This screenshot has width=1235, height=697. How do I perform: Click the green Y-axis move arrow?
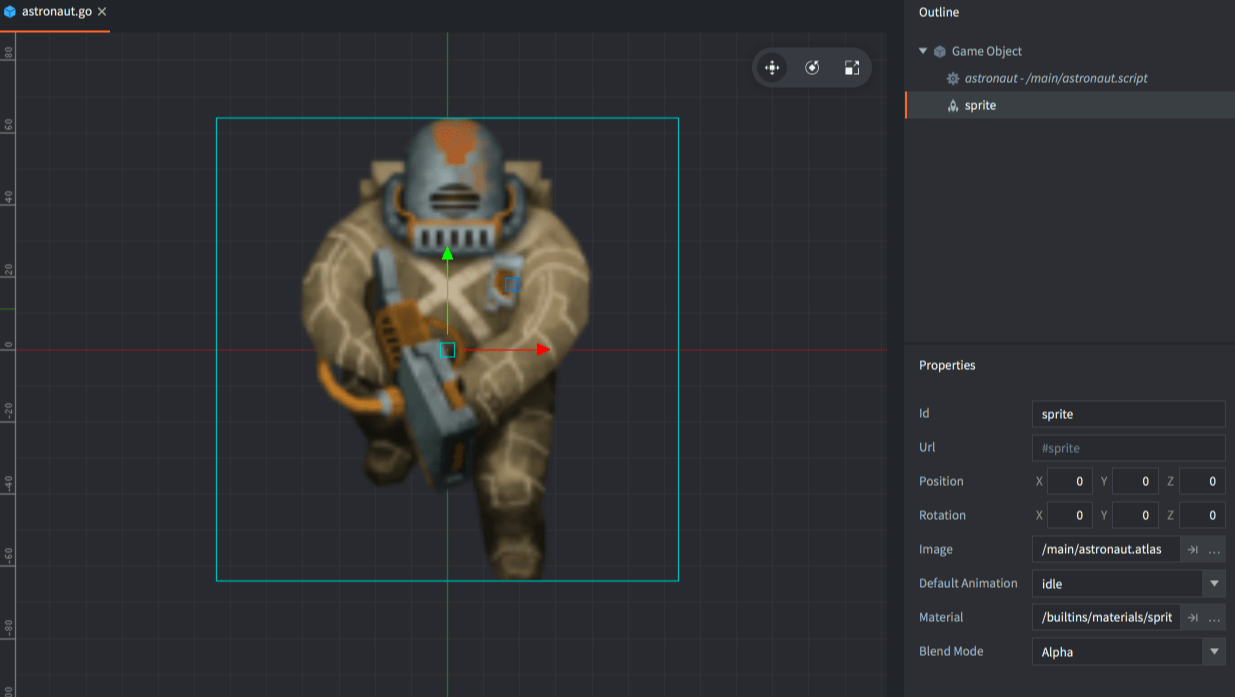click(447, 254)
